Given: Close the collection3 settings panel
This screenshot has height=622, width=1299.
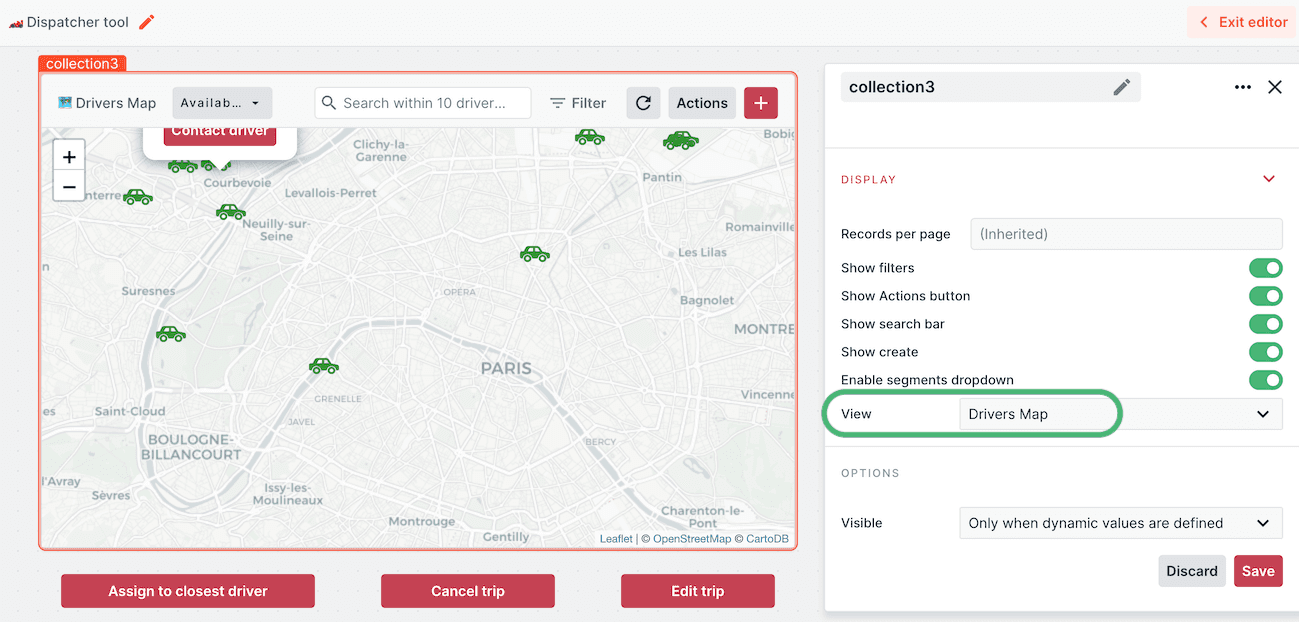Looking at the screenshot, I should tap(1275, 87).
